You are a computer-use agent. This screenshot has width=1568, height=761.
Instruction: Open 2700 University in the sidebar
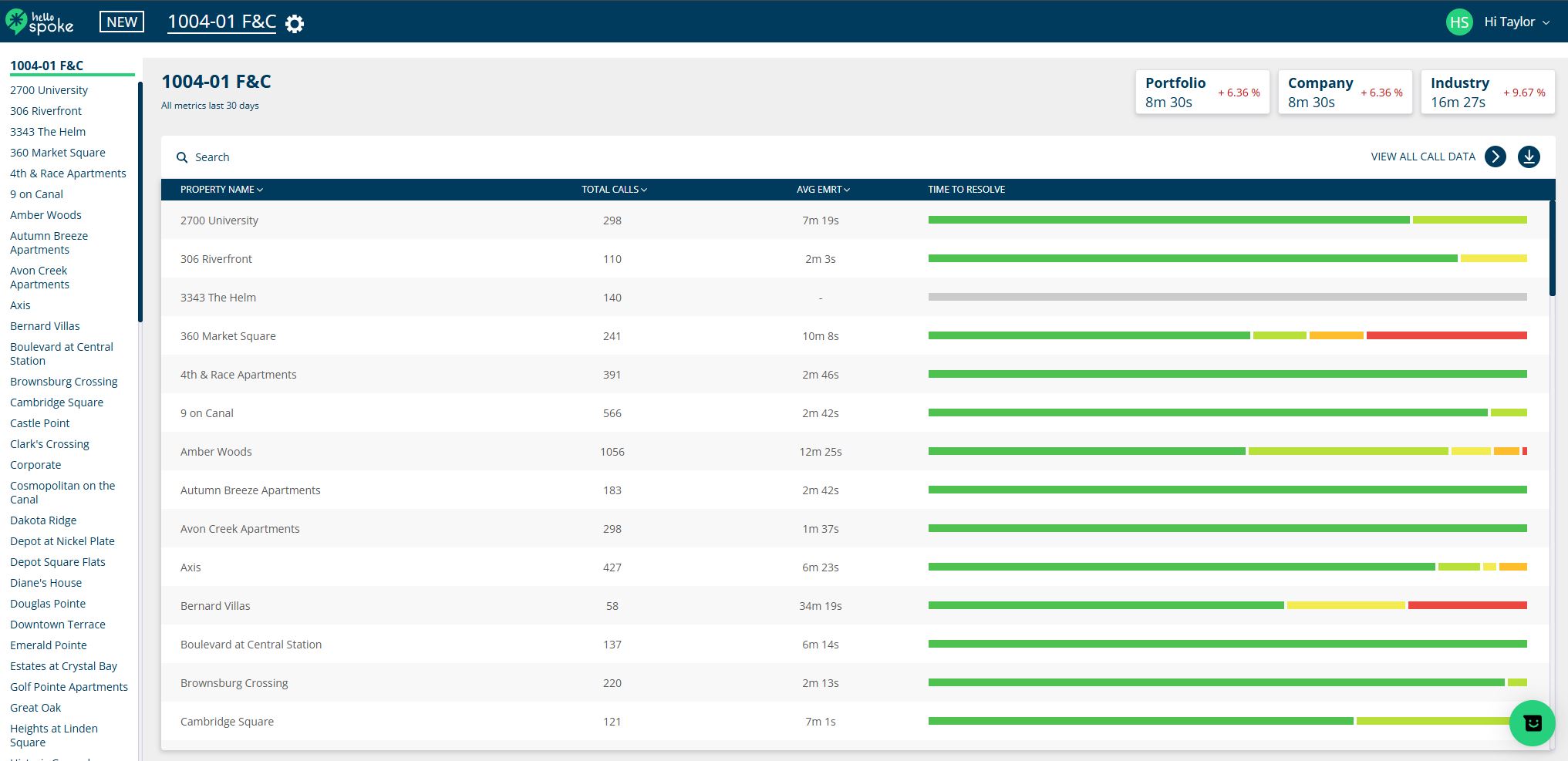tap(49, 90)
